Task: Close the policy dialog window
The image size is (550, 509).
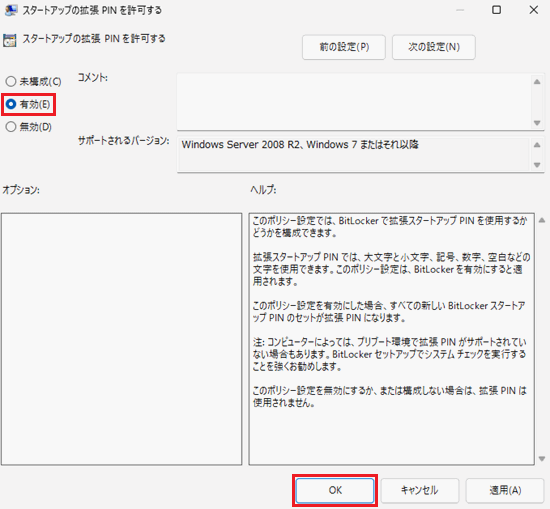Action: tap(534, 10)
